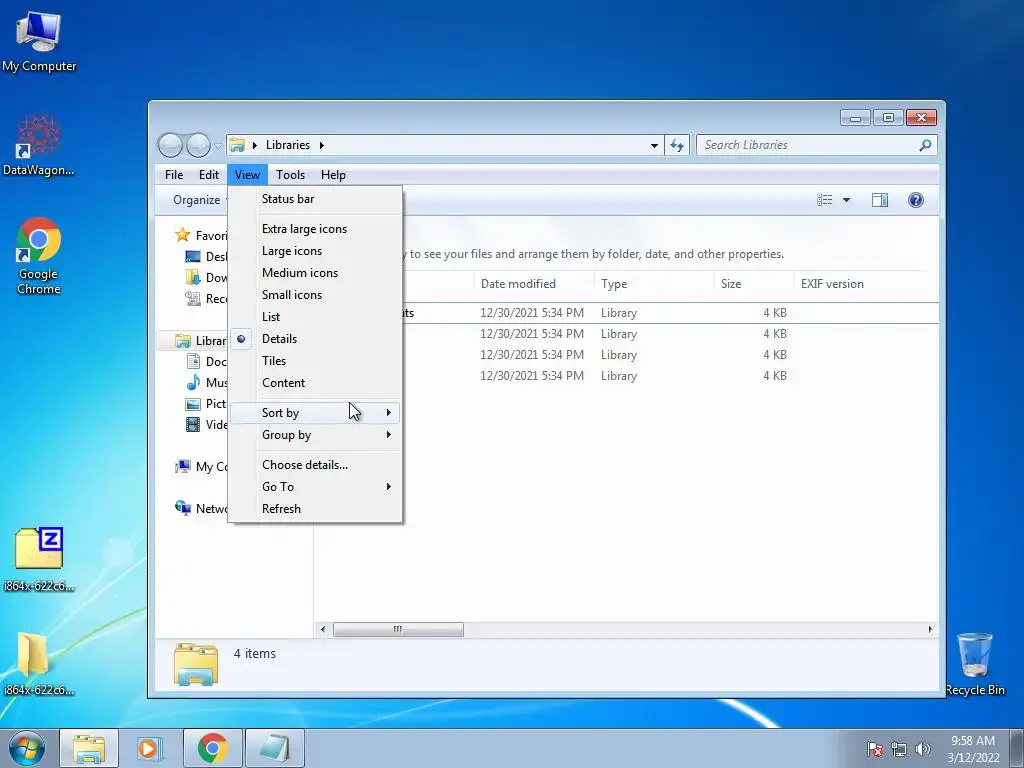This screenshot has width=1024, height=768.
Task: Click the Explorer Back arrow button
Action: tap(170, 145)
